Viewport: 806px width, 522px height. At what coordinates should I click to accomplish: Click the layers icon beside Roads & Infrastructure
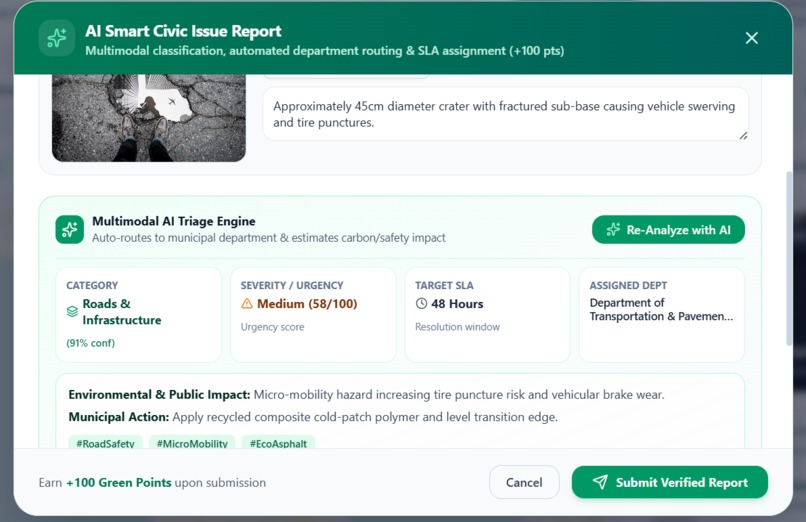click(x=72, y=311)
